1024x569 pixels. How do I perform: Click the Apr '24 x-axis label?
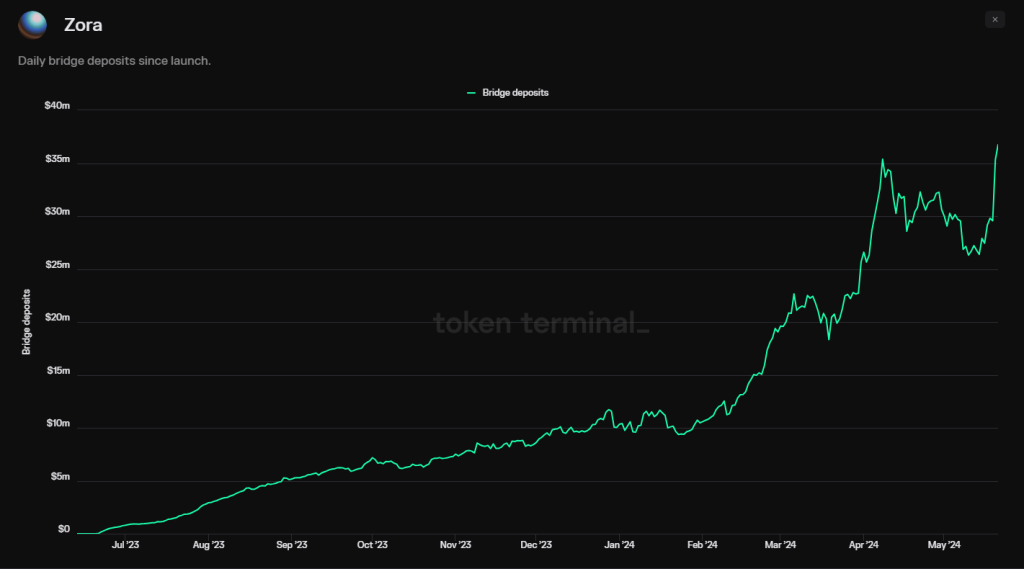click(x=863, y=545)
